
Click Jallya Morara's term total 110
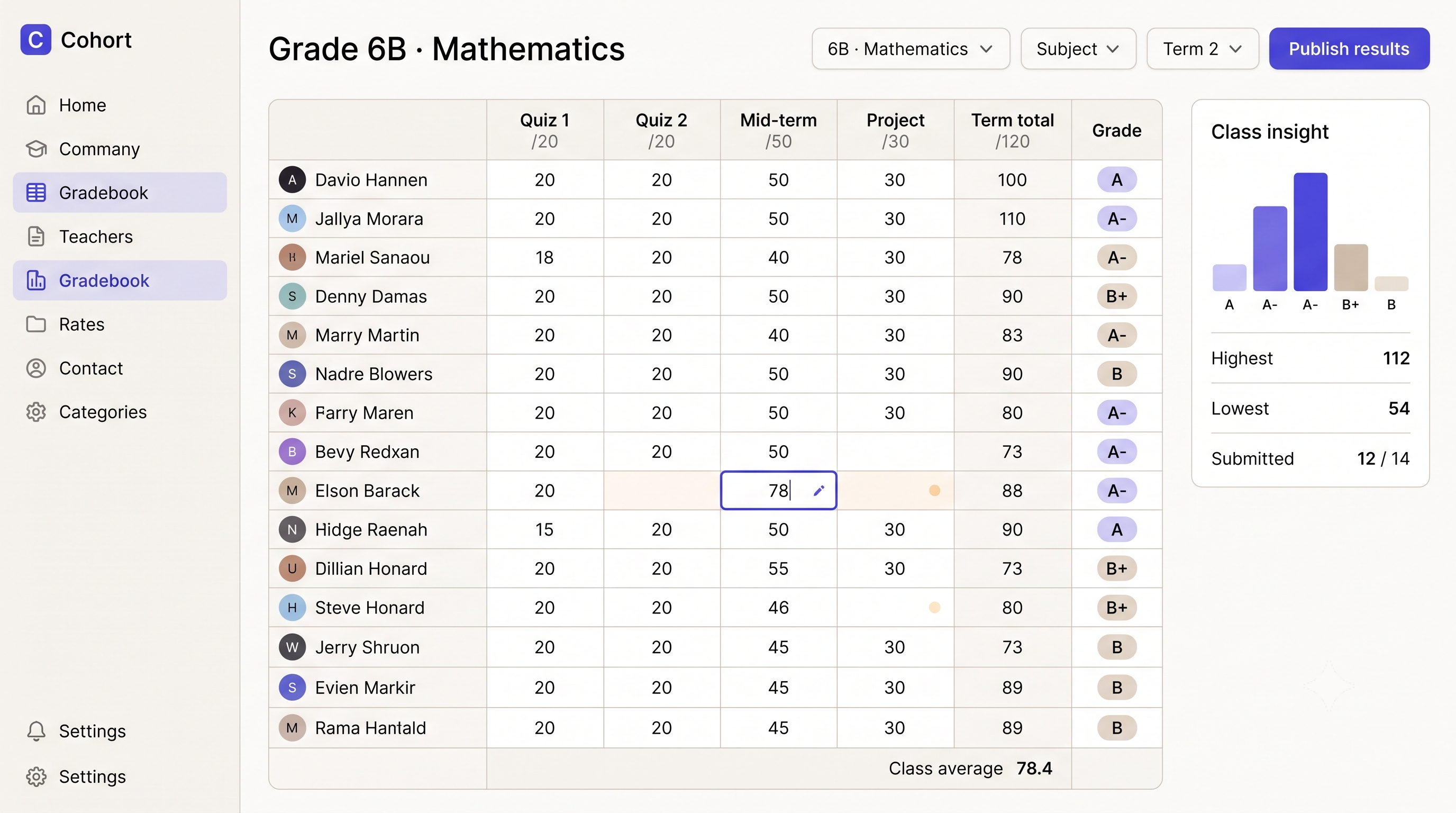(x=1012, y=219)
